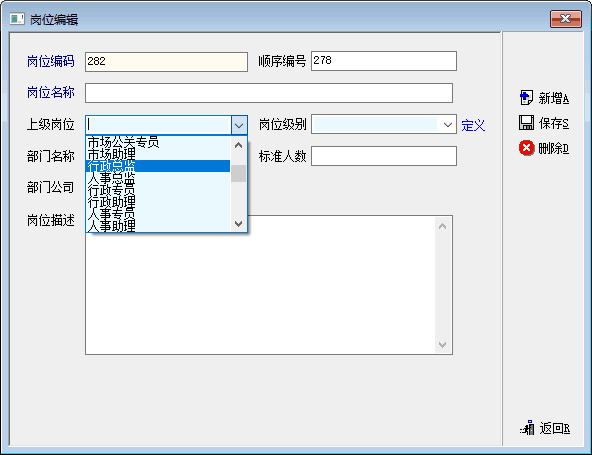The width and height of the screenshot is (592, 455).
Task: Expand the 岗位级别 dropdown
Action: pyautogui.click(x=448, y=124)
